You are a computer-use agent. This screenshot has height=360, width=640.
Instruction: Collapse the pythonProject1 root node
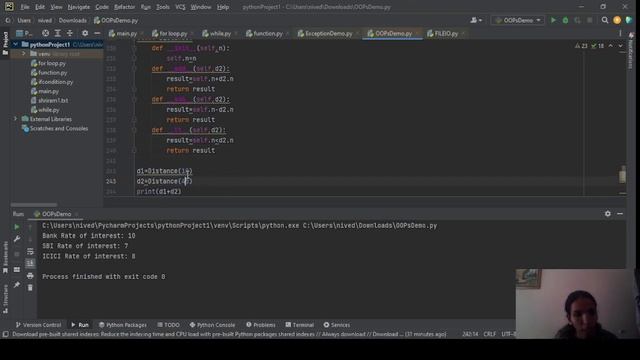click(16, 44)
